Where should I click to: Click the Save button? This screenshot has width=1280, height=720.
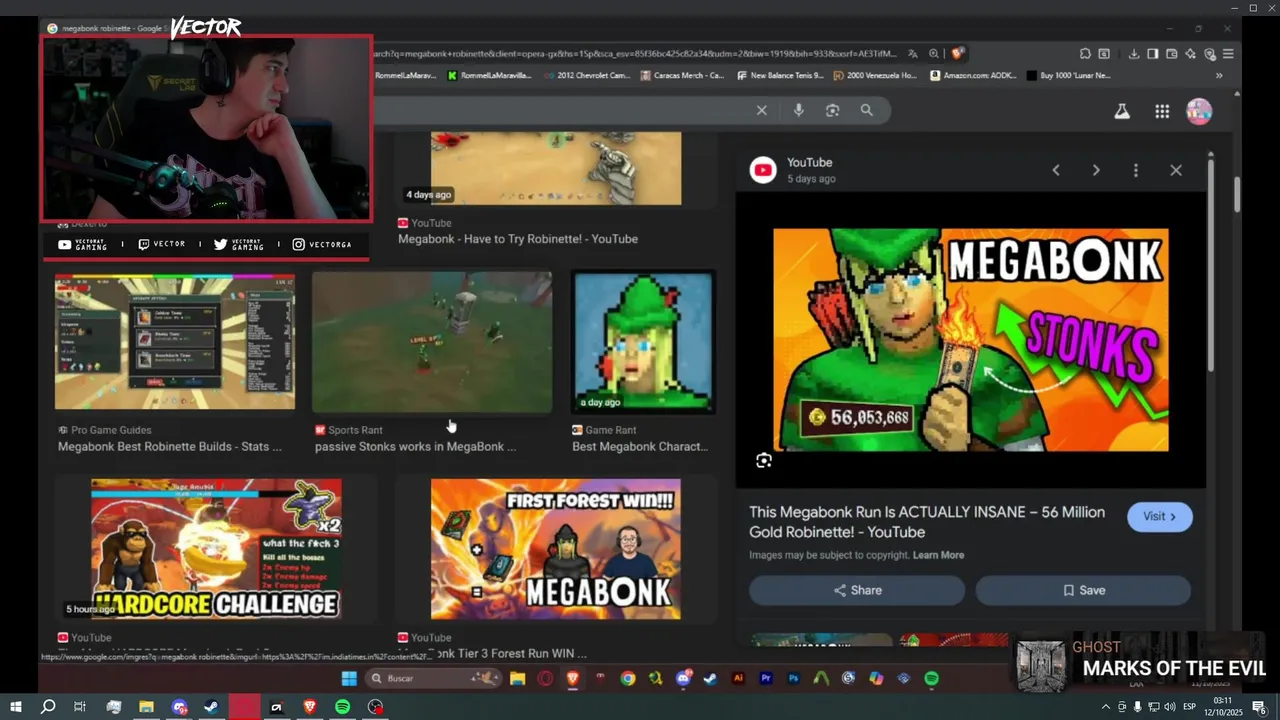(x=1083, y=591)
